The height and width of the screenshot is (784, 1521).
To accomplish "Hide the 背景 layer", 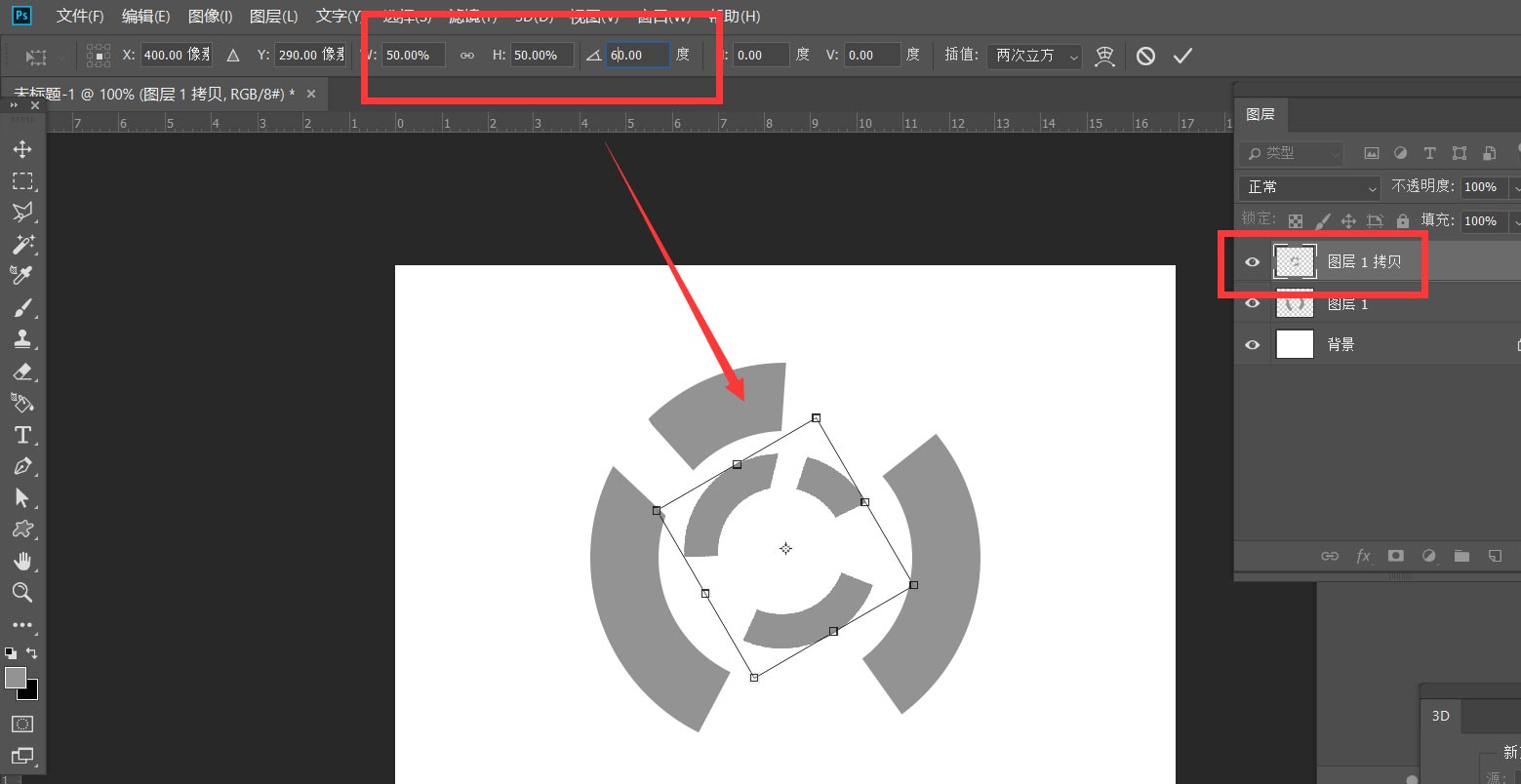I will [x=1253, y=344].
